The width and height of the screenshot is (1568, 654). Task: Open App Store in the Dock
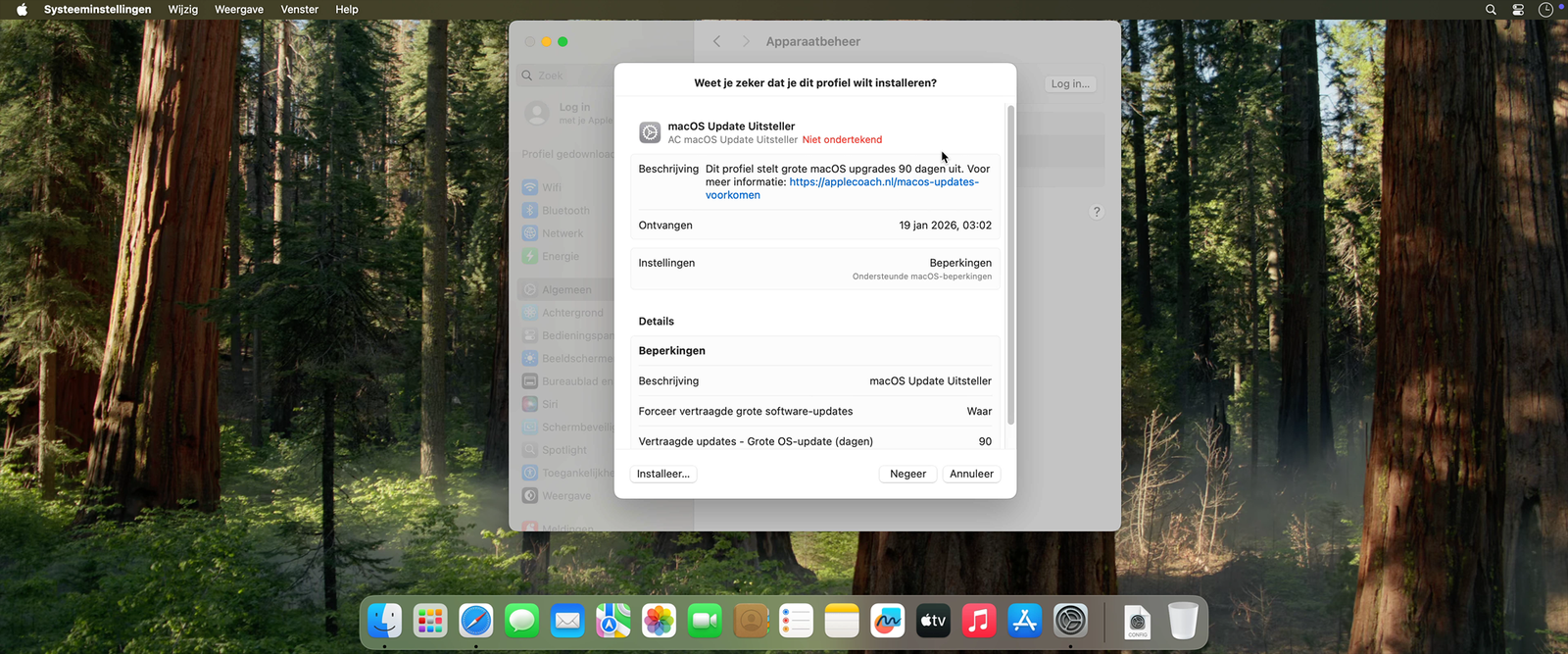(1025, 621)
